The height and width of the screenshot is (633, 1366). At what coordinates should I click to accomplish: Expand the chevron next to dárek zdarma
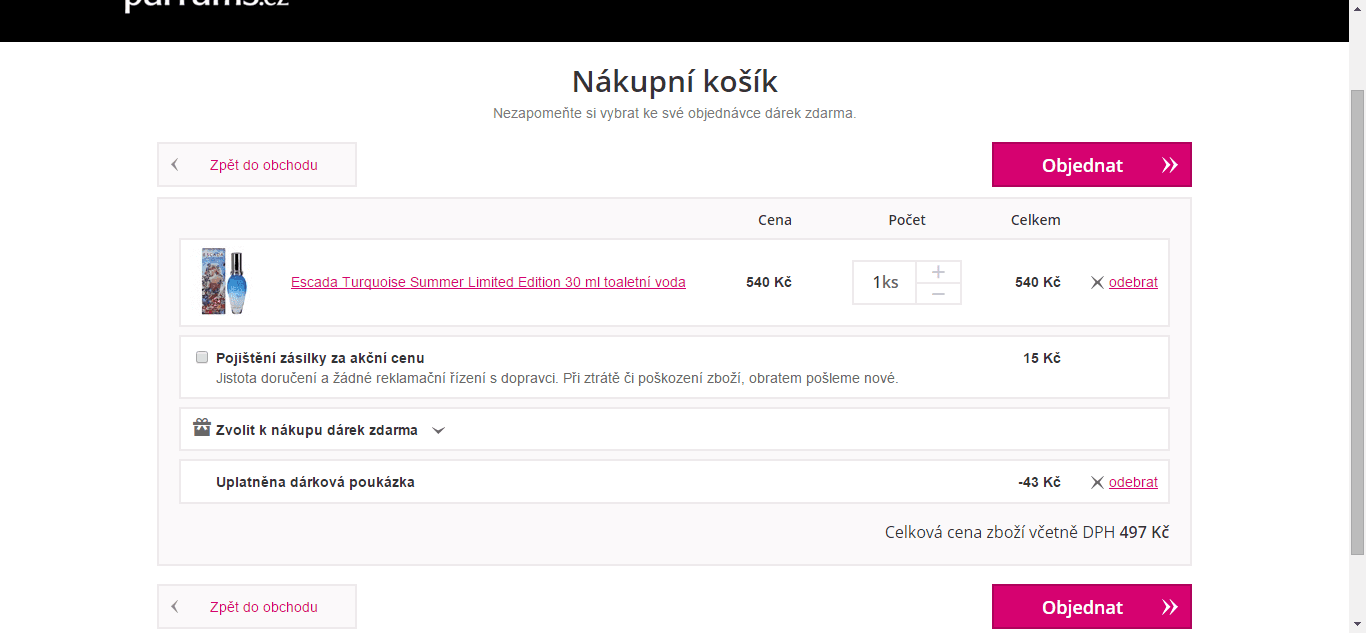438,431
